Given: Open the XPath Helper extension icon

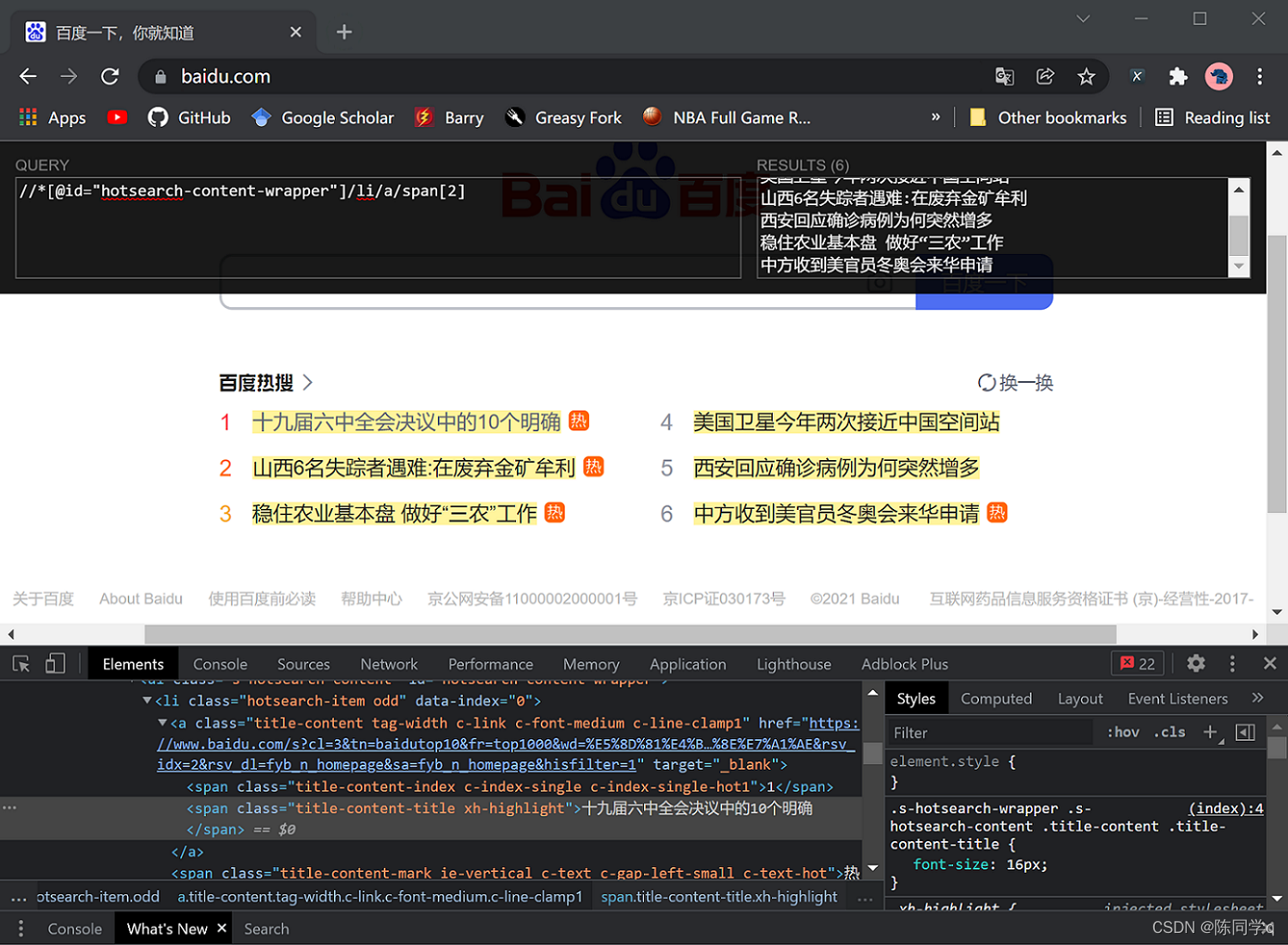Looking at the screenshot, I should coord(1137,76).
